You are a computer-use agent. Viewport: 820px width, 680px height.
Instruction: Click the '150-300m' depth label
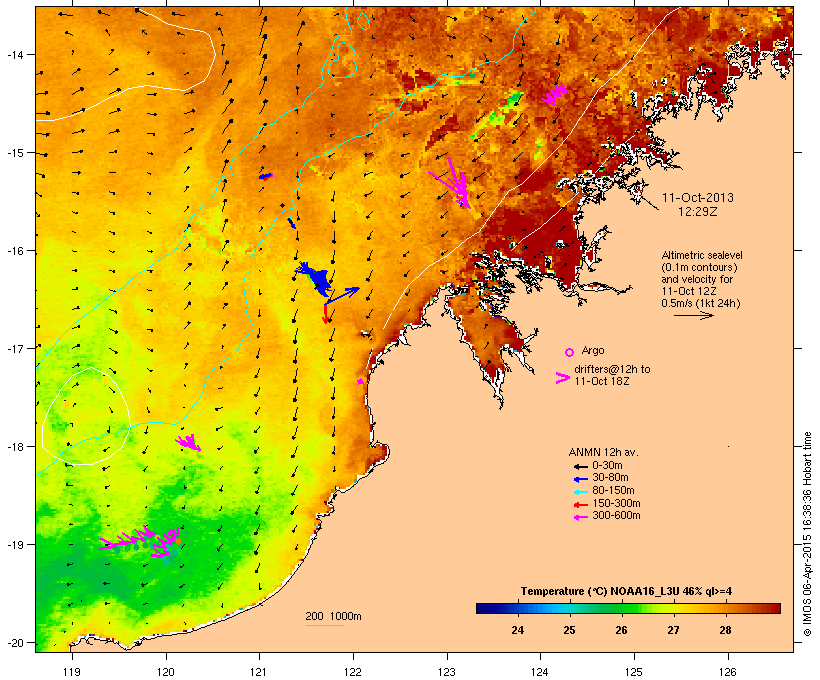pyautogui.click(x=616, y=503)
